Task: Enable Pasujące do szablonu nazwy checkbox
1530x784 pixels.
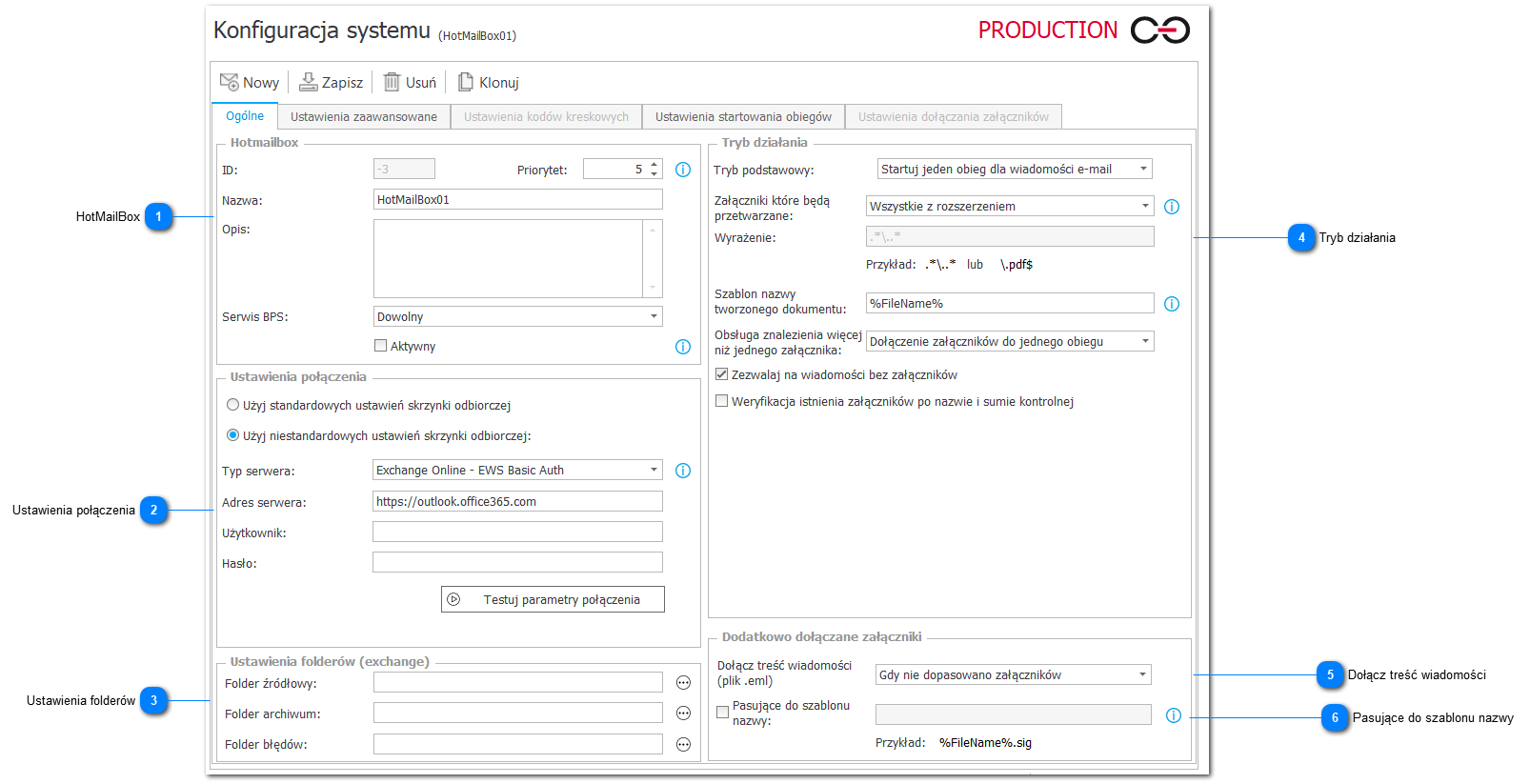Action: pos(723,712)
